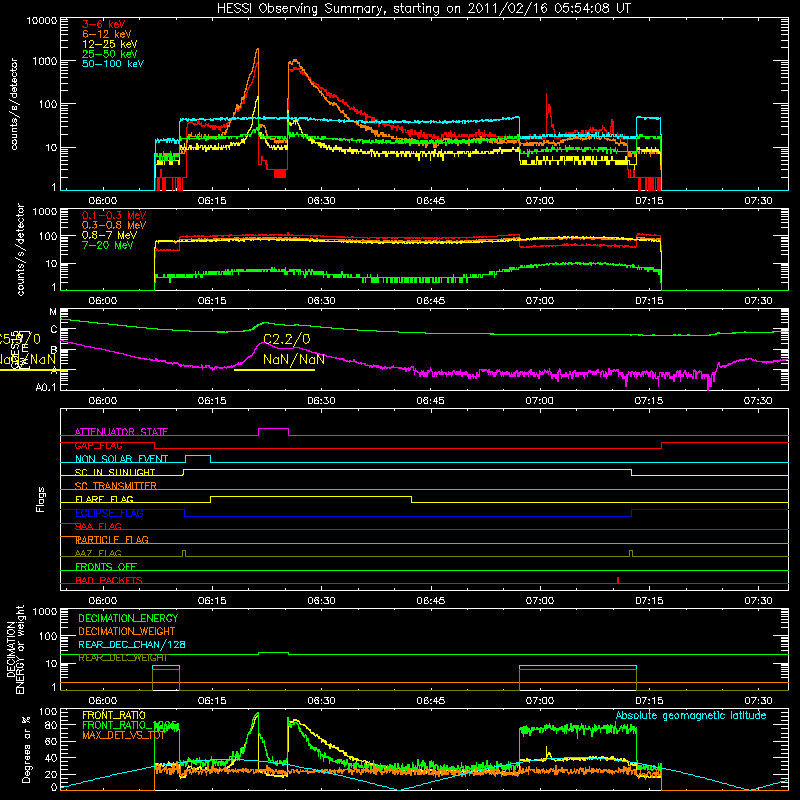800x800 pixels.
Task: Click the 06:00 tick label under the decimation panel
Action: point(103,701)
